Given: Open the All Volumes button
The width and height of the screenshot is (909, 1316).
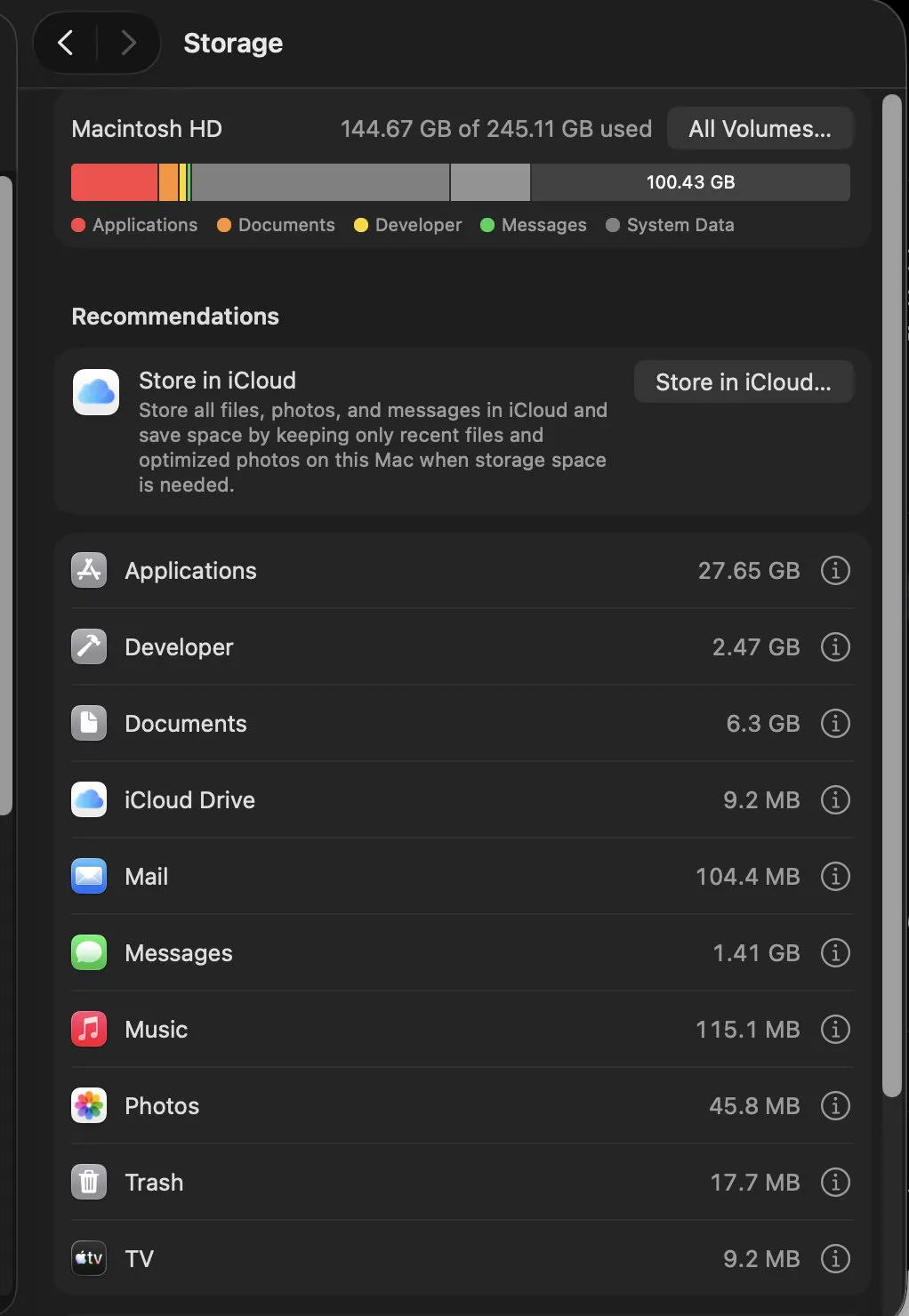Looking at the screenshot, I should point(760,129).
